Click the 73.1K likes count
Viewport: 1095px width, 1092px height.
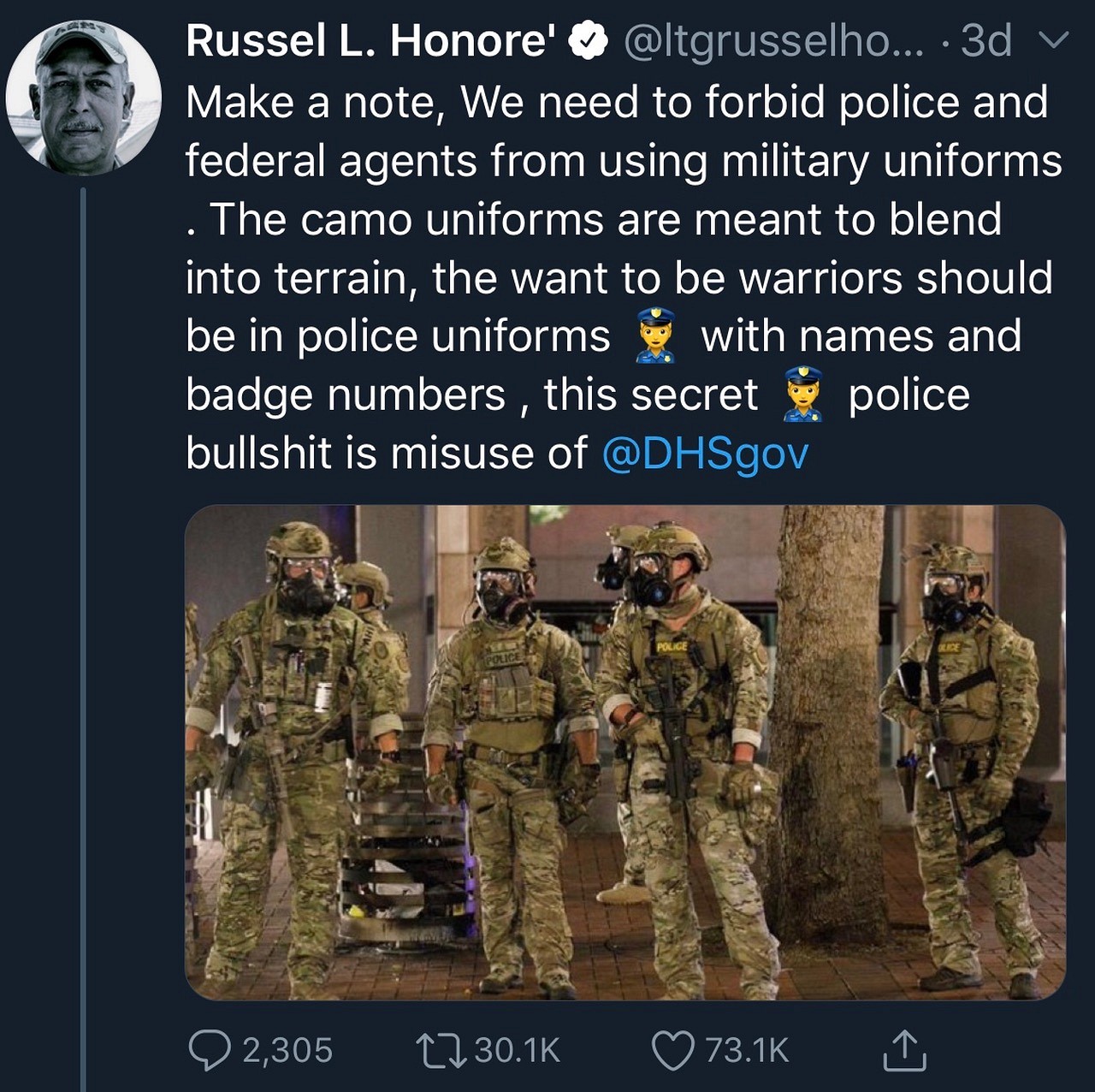(x=747, y=1050)
